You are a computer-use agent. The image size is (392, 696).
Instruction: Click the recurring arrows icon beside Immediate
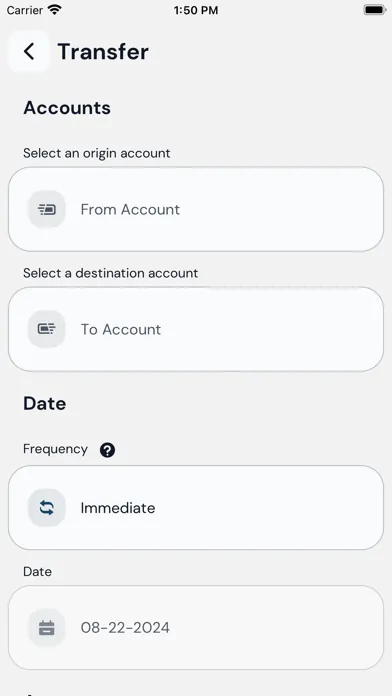click(x=47, y=508)
